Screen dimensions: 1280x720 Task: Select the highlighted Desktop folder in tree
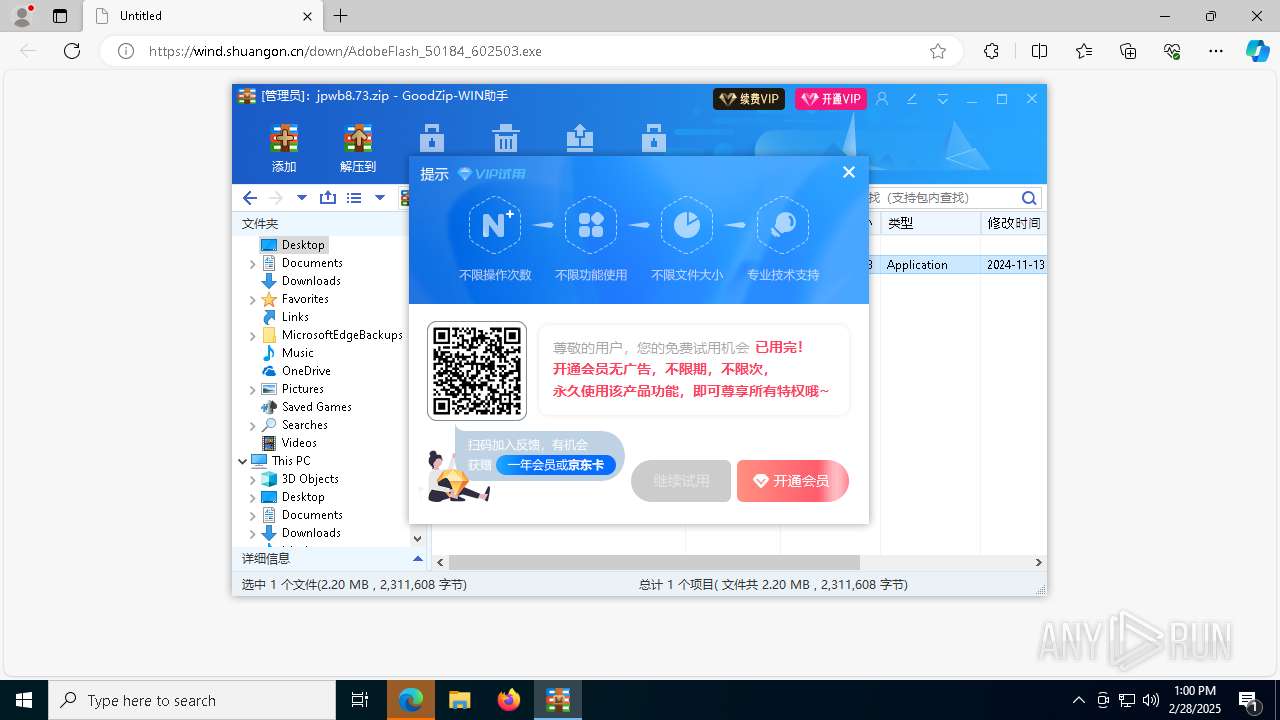[x=303, y=245]
